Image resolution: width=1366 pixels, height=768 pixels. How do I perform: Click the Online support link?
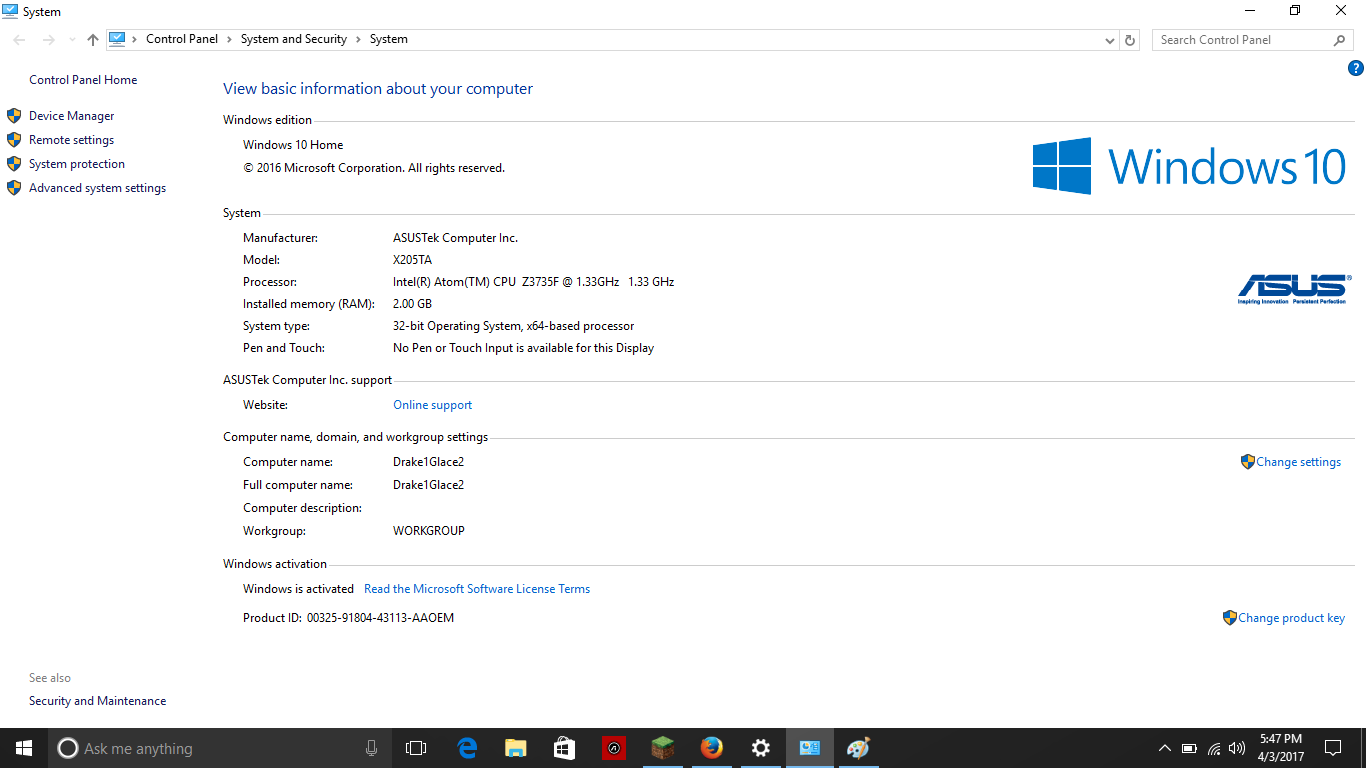[x=432, y=405]
